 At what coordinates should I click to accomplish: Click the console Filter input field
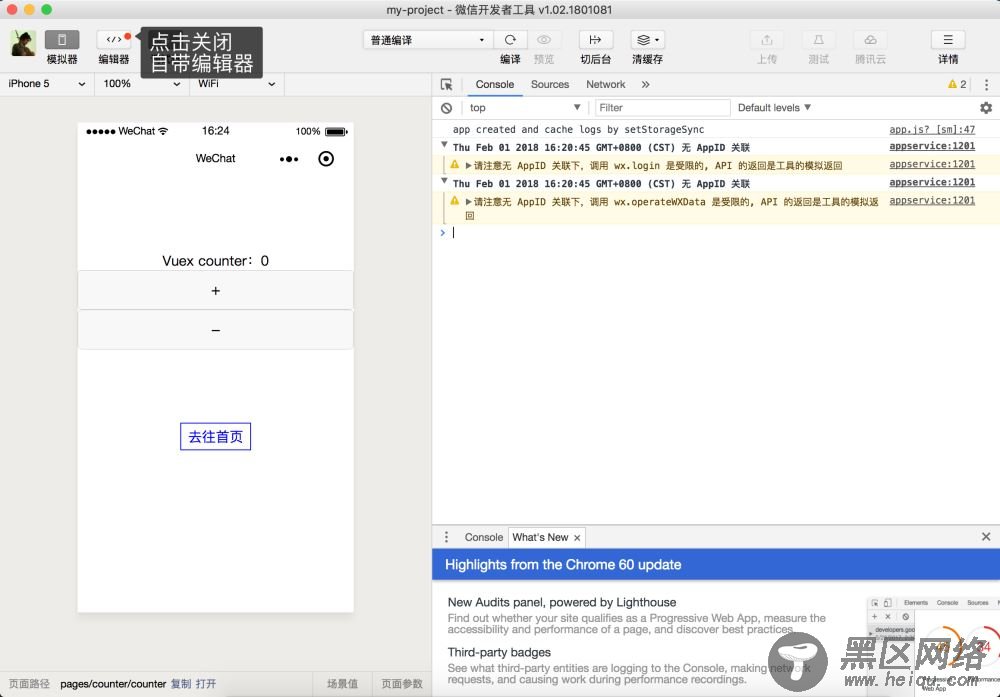click(x=662, y=108)
